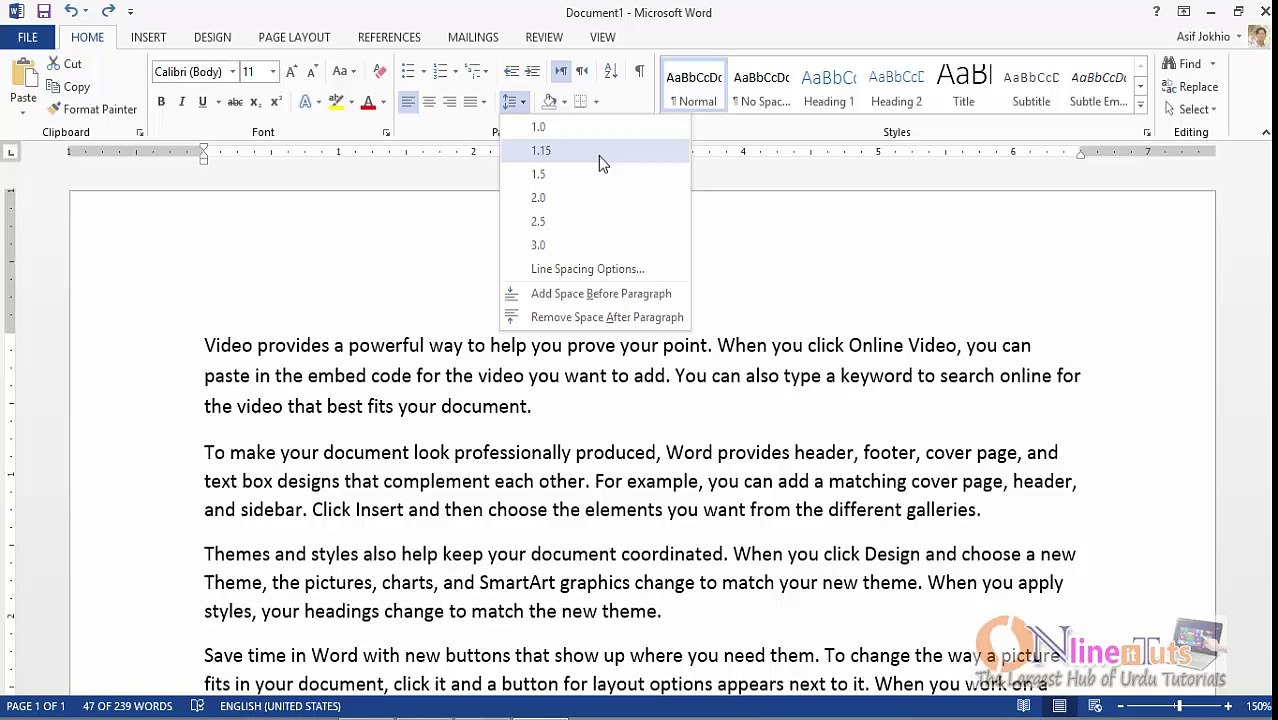This screenshot has height=720, width=1278.
Task: Toggle italic formatting
Action: pos(181,102)
